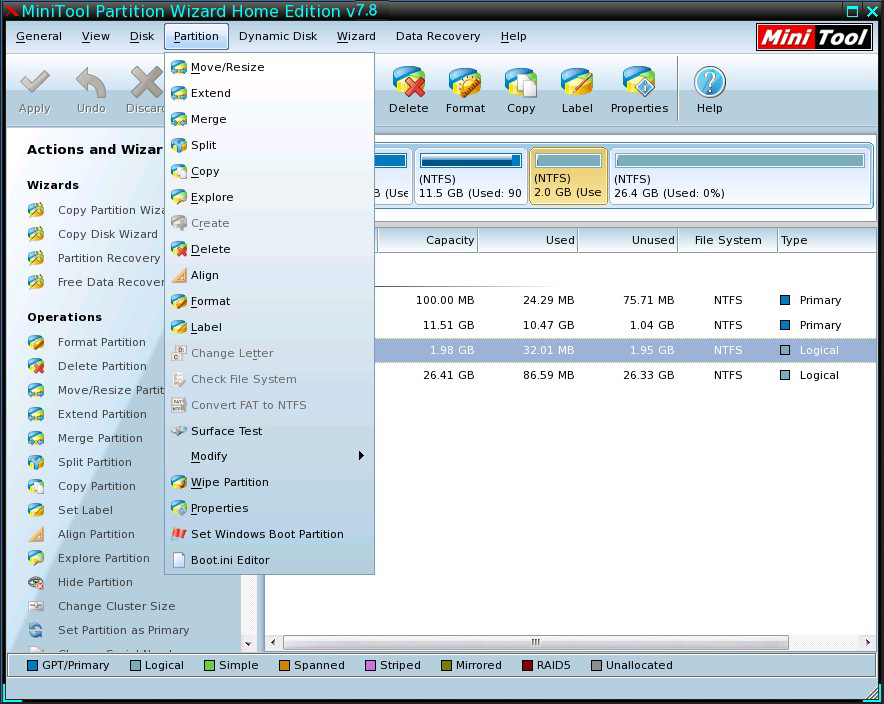Click Format Partition in the Operations sidebar

tap(101, 342)
